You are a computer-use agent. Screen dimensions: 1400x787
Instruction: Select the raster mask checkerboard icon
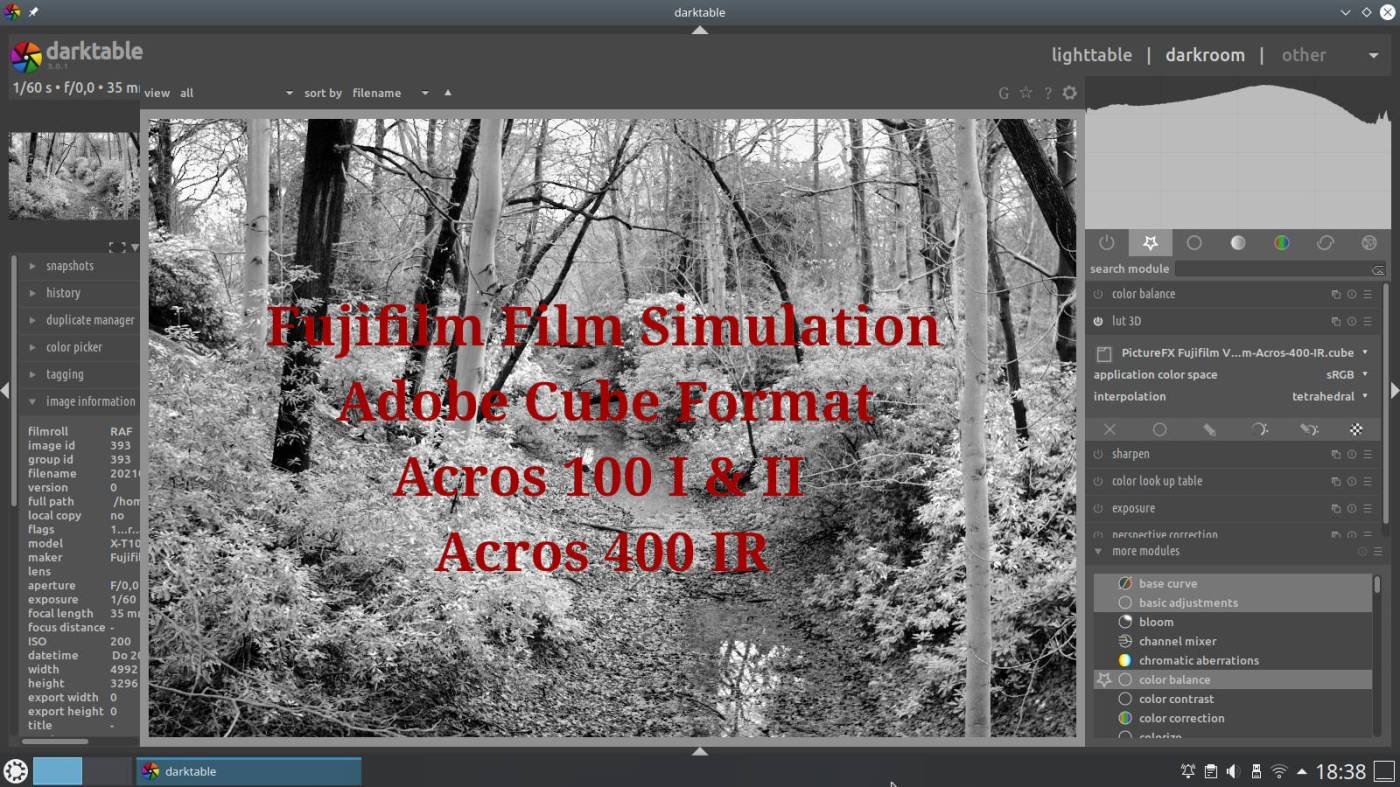coord(1356,429)
